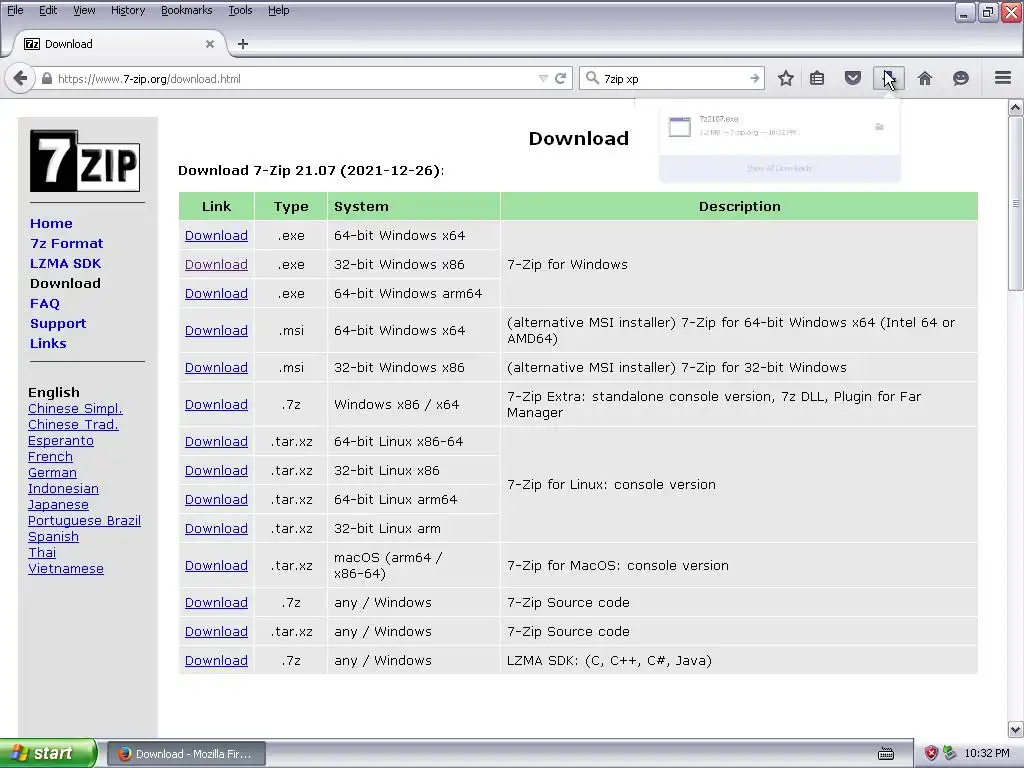Open the hamburger menu button
This screenshot has width=1024, height=768.
[x=1003, y=78]
